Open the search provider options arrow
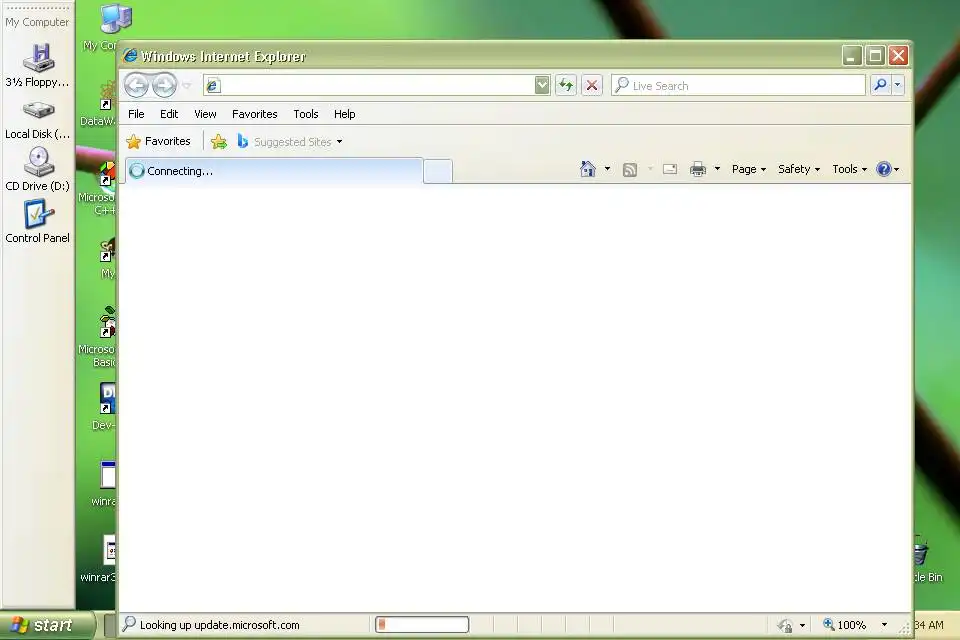960x640 pixels. click(x=898, y=85)
